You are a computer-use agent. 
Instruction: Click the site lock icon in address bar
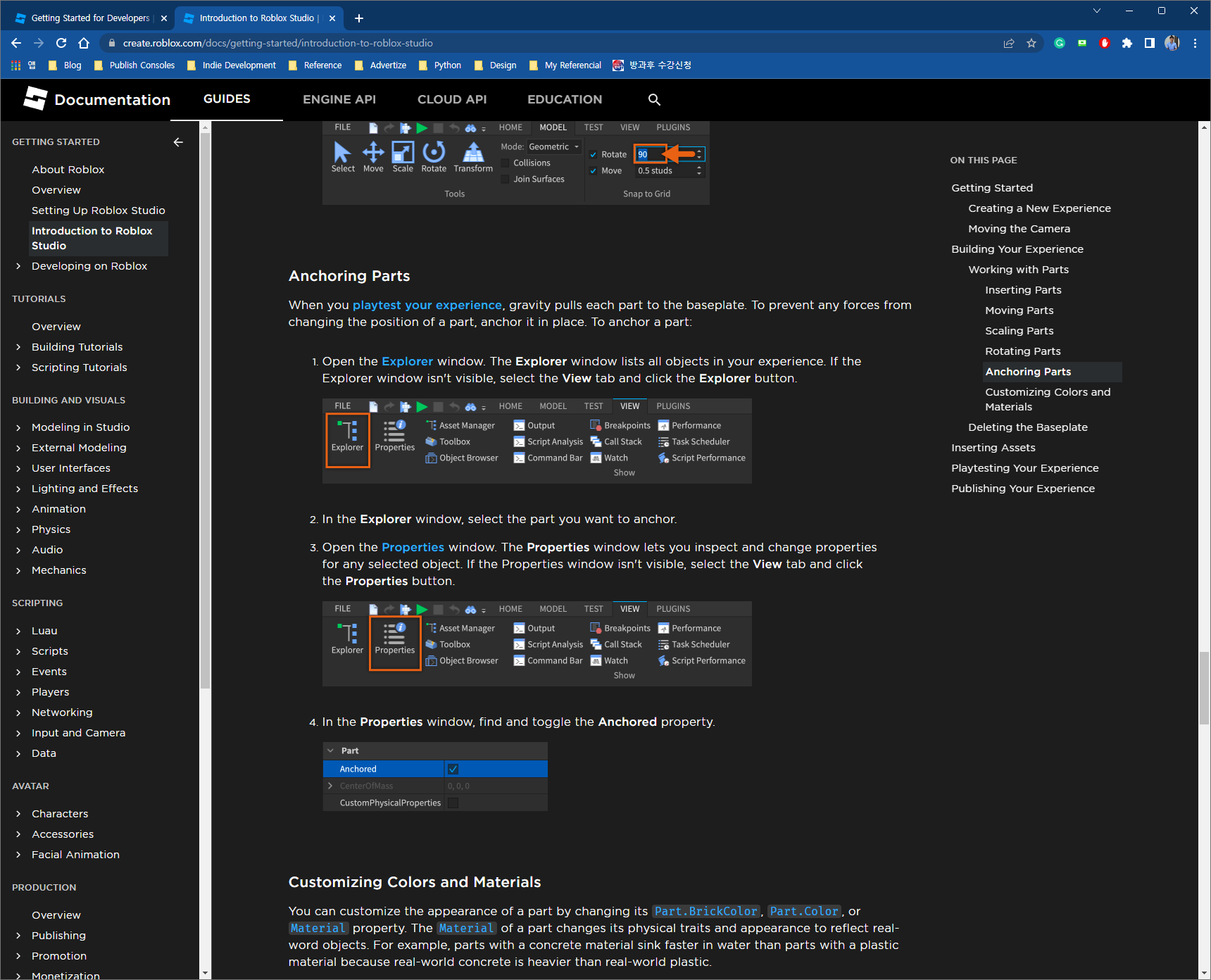(x=111, y=43)
